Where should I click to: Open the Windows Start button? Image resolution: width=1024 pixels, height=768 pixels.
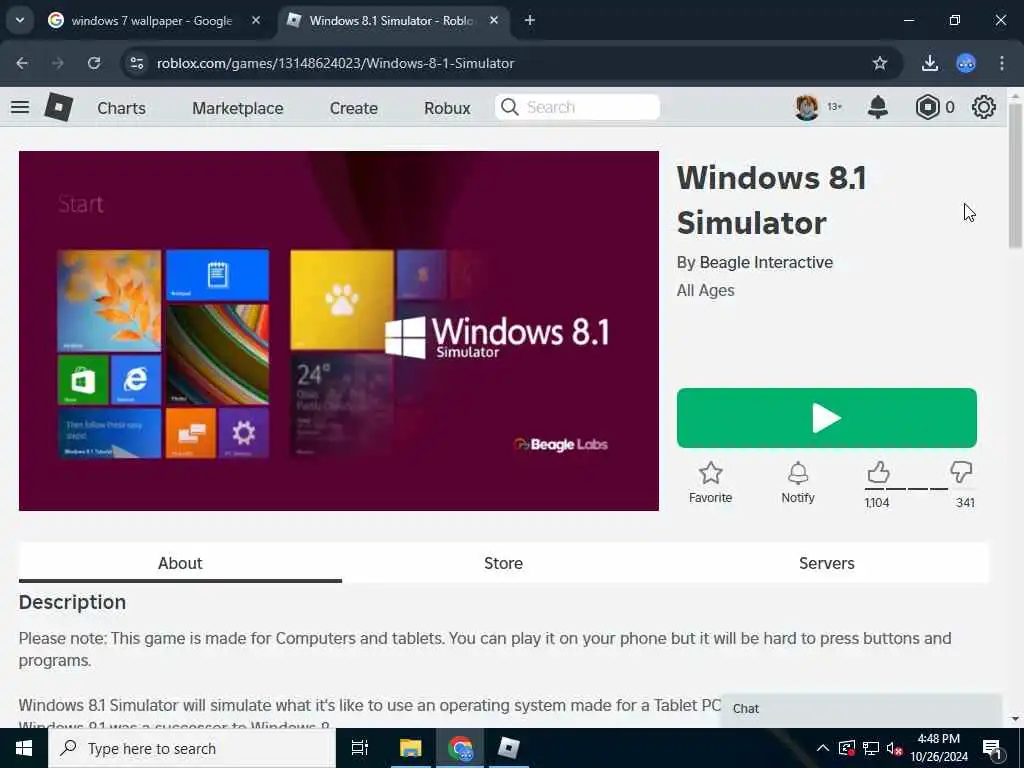(24, 748)
